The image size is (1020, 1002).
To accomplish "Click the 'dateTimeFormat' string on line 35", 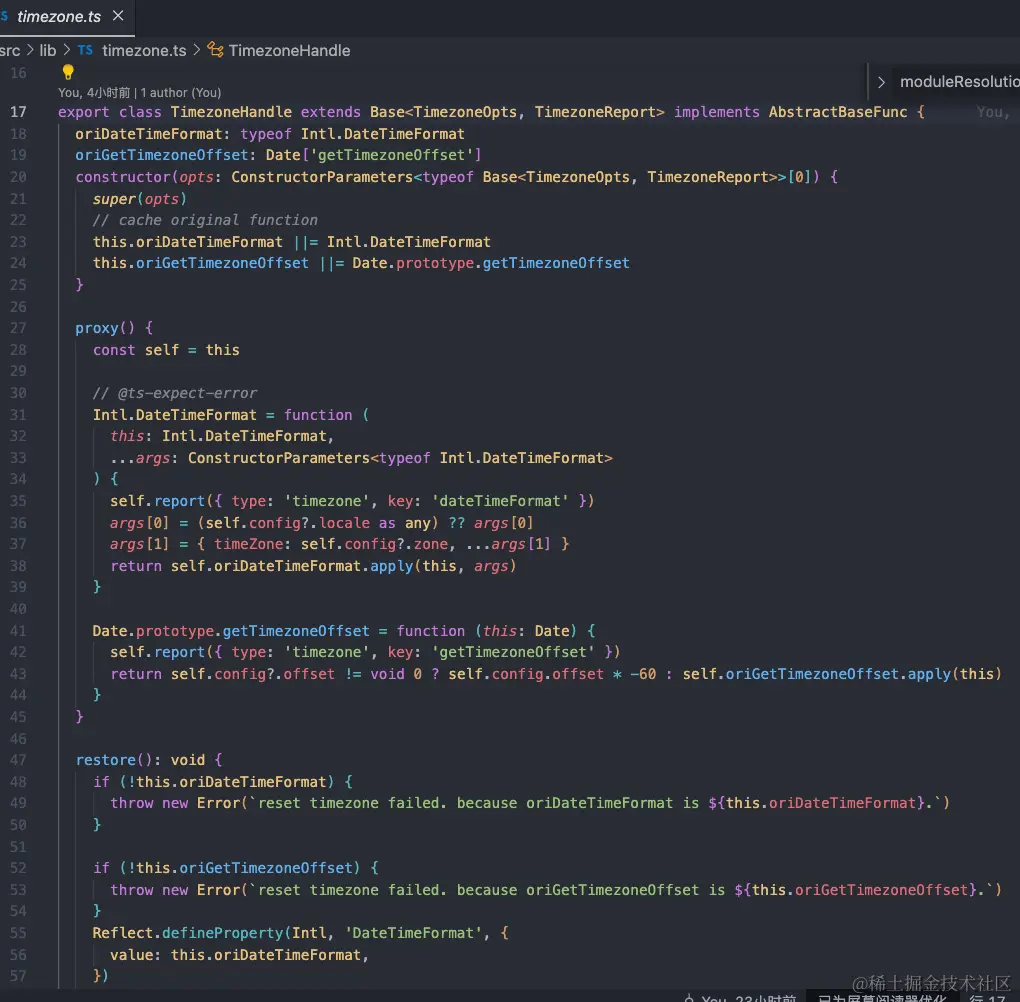I will tap(500, 501).
